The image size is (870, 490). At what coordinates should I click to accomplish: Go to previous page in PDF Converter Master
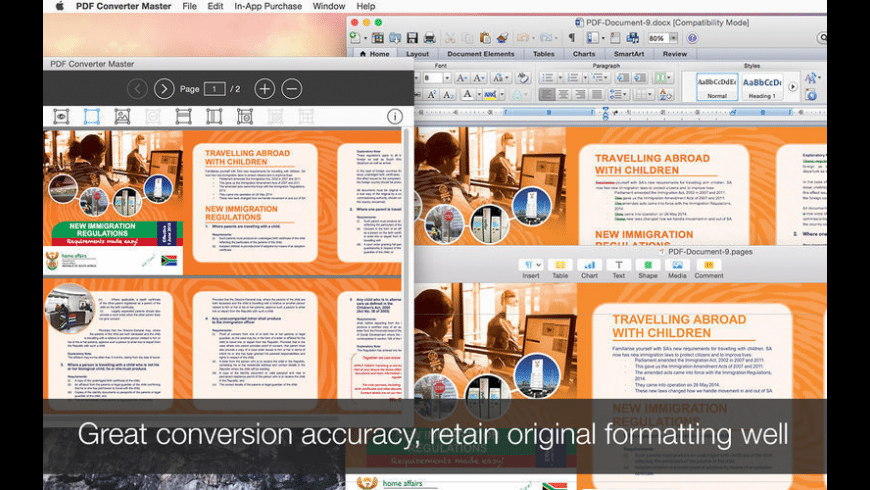(x=137, y=89)
